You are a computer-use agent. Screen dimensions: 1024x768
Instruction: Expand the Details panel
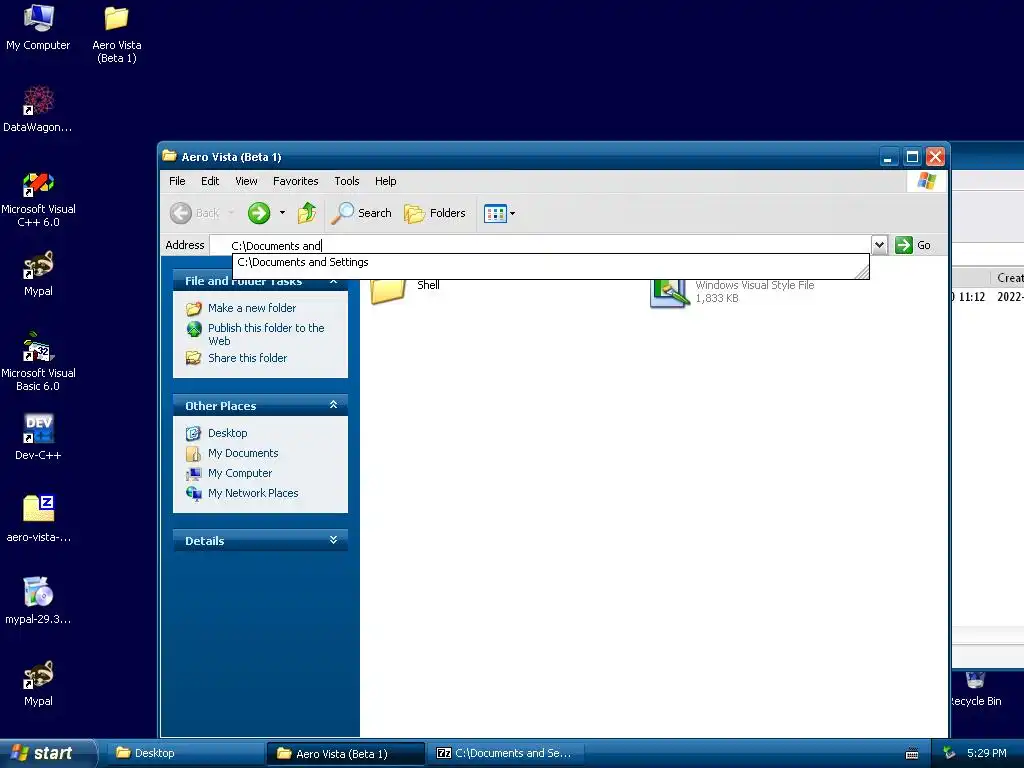tap(333, 540)
